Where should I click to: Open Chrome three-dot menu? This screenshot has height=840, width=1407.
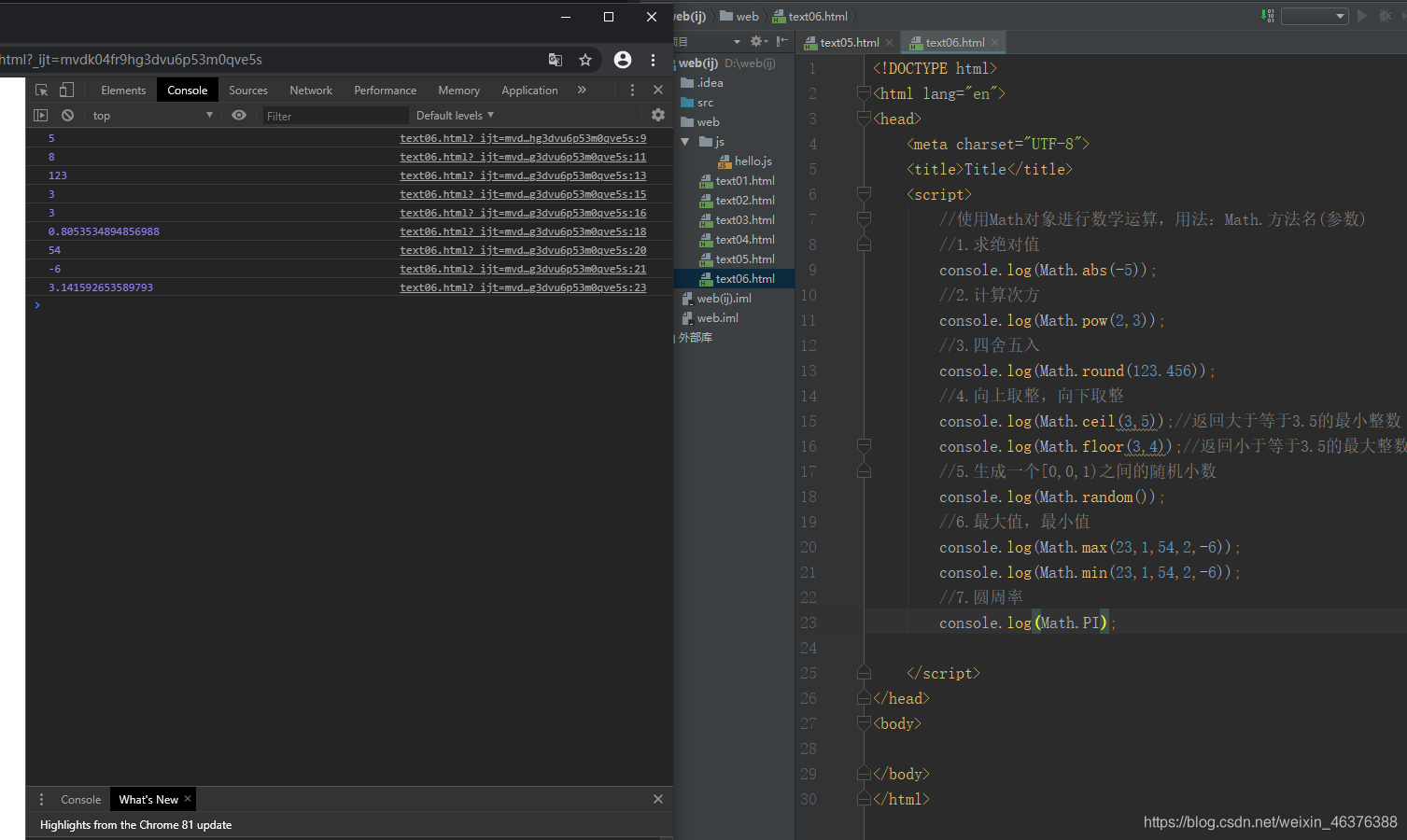point(653,60)
